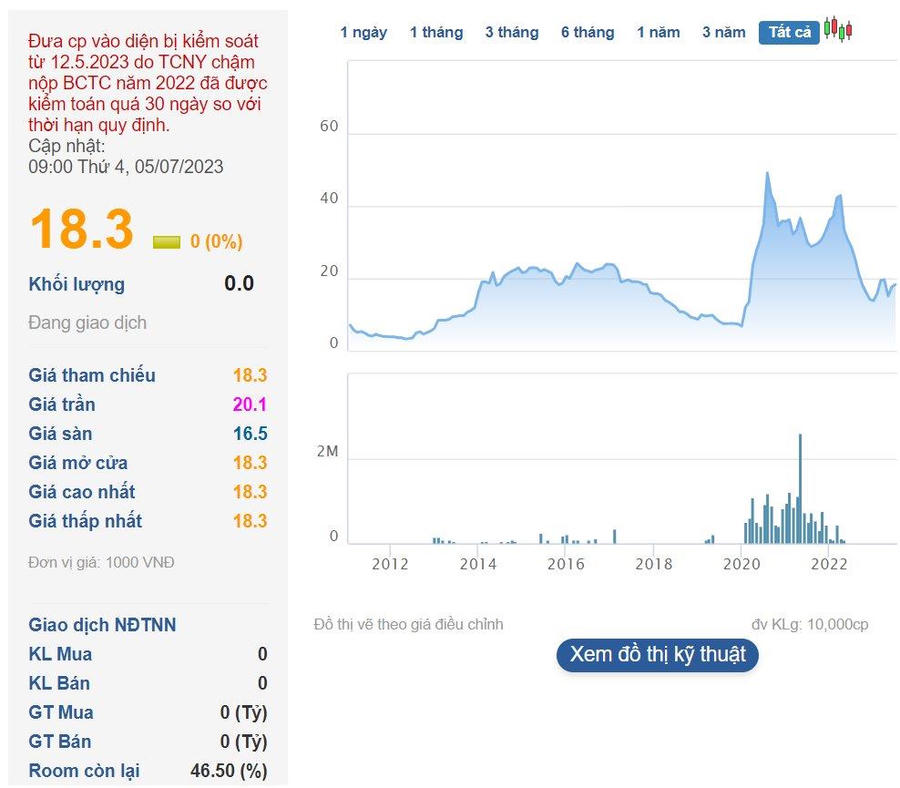The width and height of the screenshot is (900, 788).
Task: Click the red control-status notice text
Action: (x=148, y=83)
